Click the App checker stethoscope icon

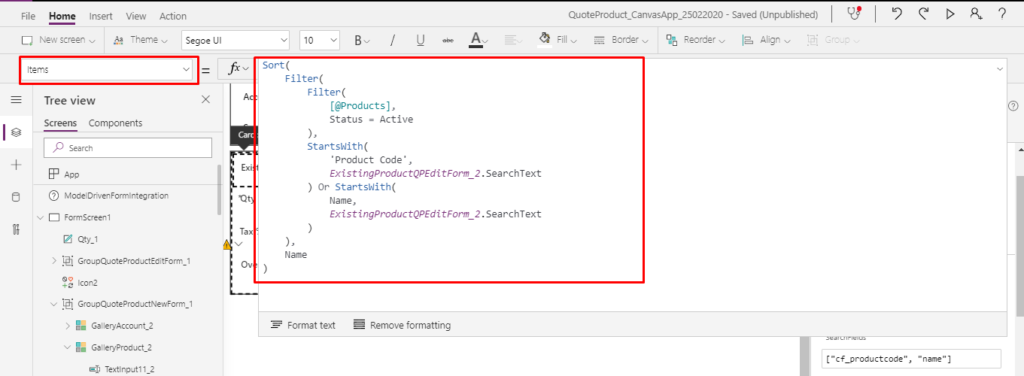click(854, 14)
